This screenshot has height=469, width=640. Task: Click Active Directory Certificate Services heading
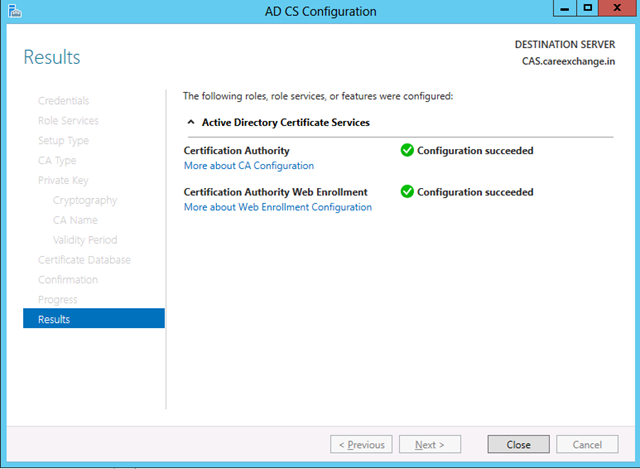(x=285, y=122)
